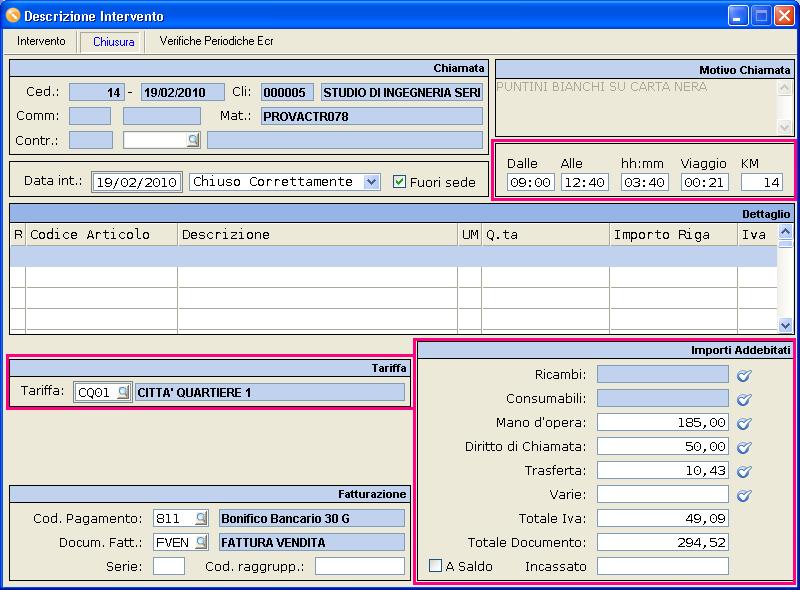Open the Verifiche Periodiche Ecr tab
The height and width of the screenshot is (590, 800).
(x=216, y=41)
